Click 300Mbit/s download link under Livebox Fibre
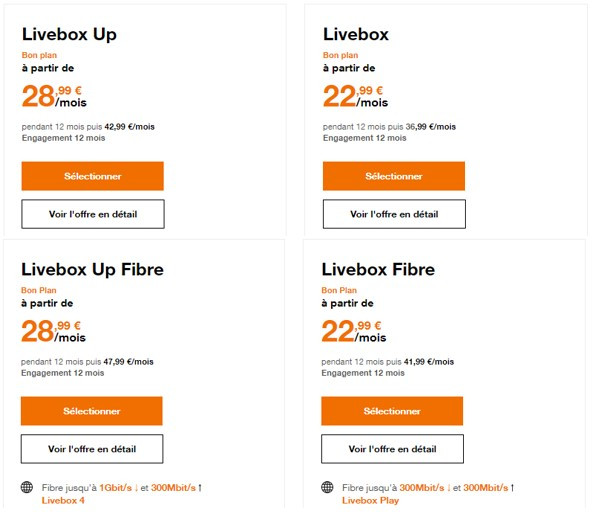The width and height of the screenshot is (595, 525). click(422, 487)
